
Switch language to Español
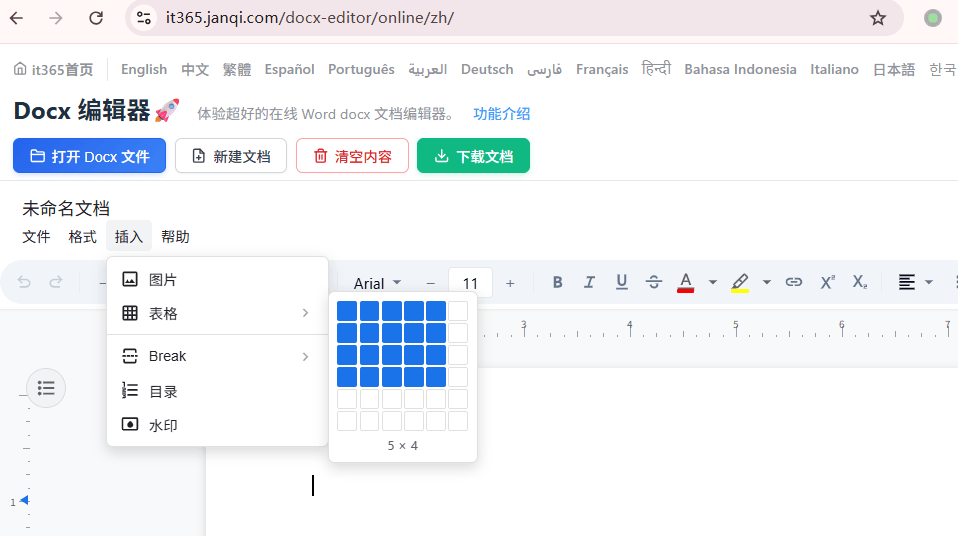(x=289, y=70)
